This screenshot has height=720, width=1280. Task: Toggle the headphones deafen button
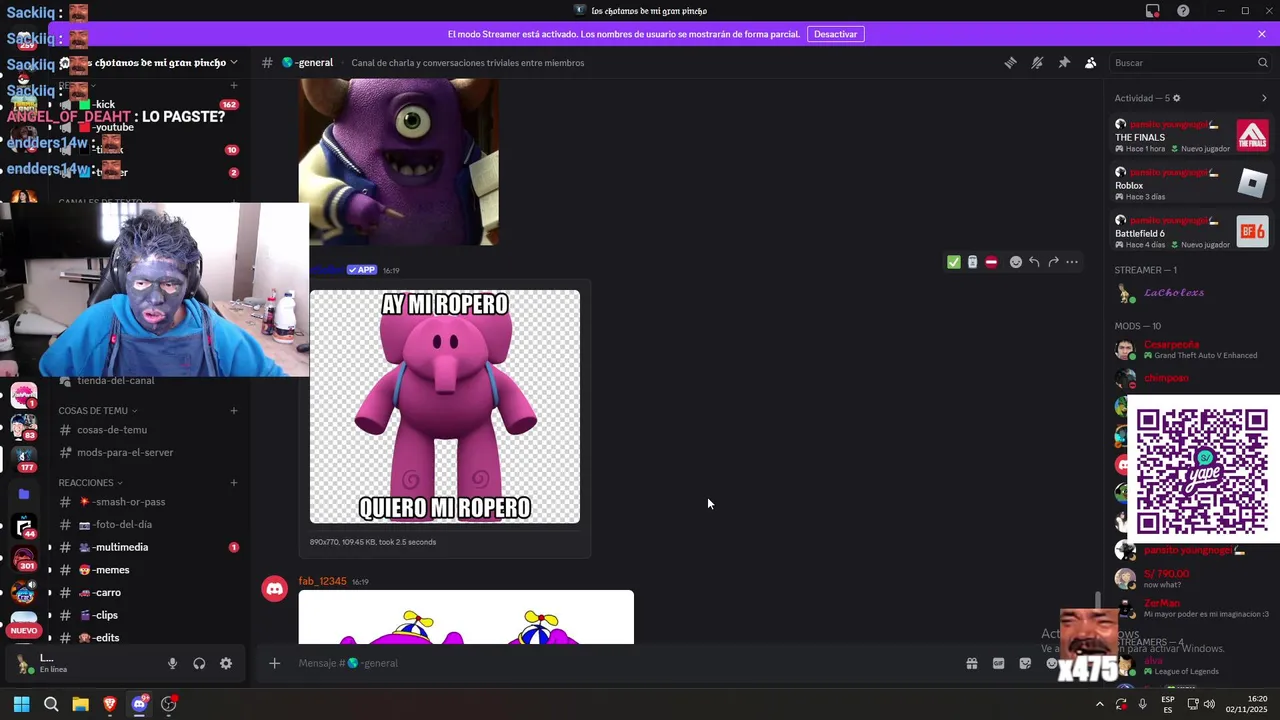point(199,663)
